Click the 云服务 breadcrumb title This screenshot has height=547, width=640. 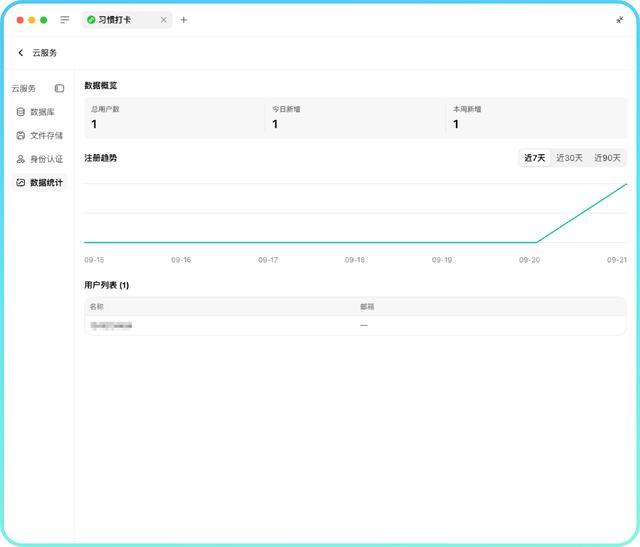coord(44,53)
